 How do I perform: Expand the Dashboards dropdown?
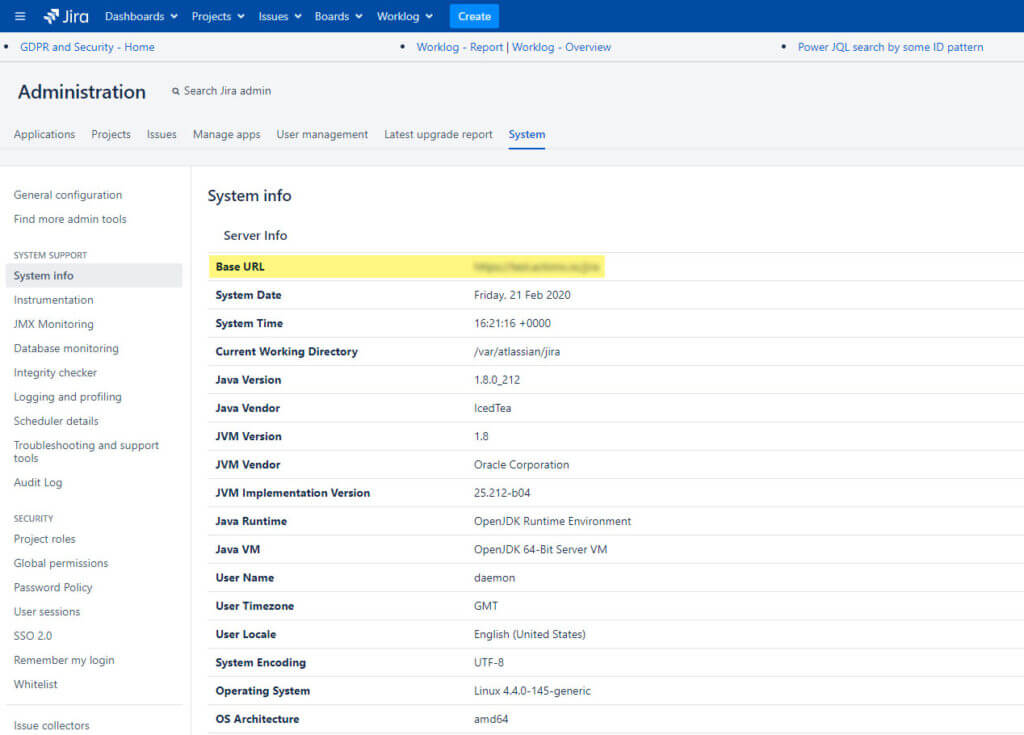tap(141, 16)
